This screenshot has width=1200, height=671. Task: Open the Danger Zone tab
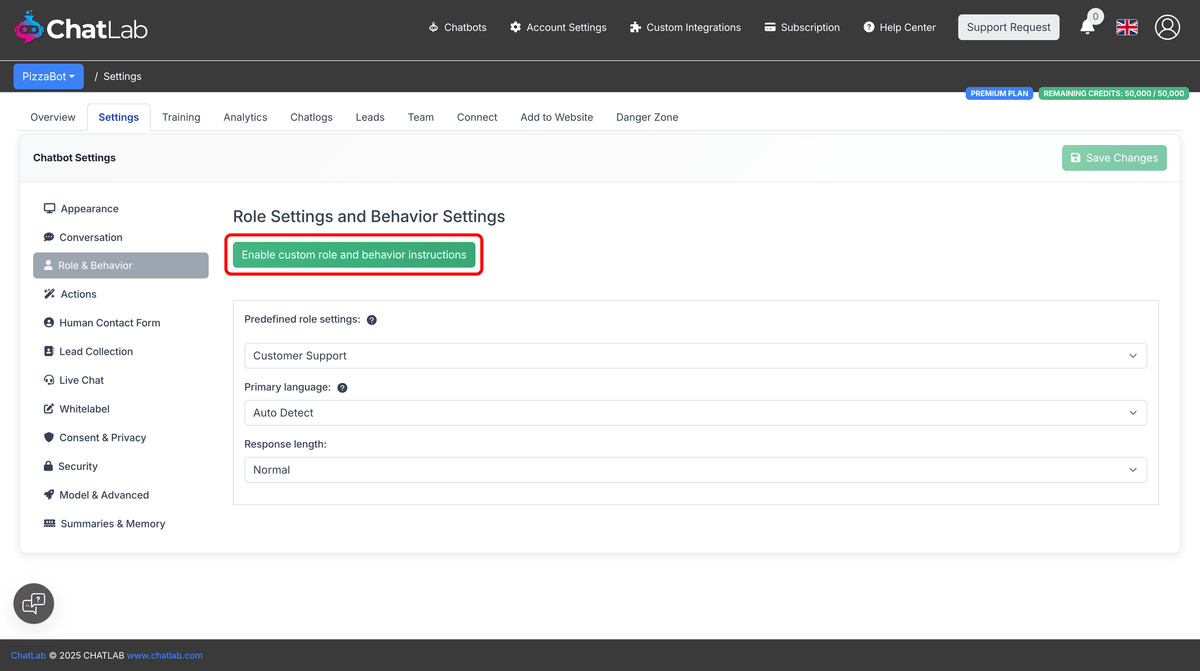tap(647, 117)
